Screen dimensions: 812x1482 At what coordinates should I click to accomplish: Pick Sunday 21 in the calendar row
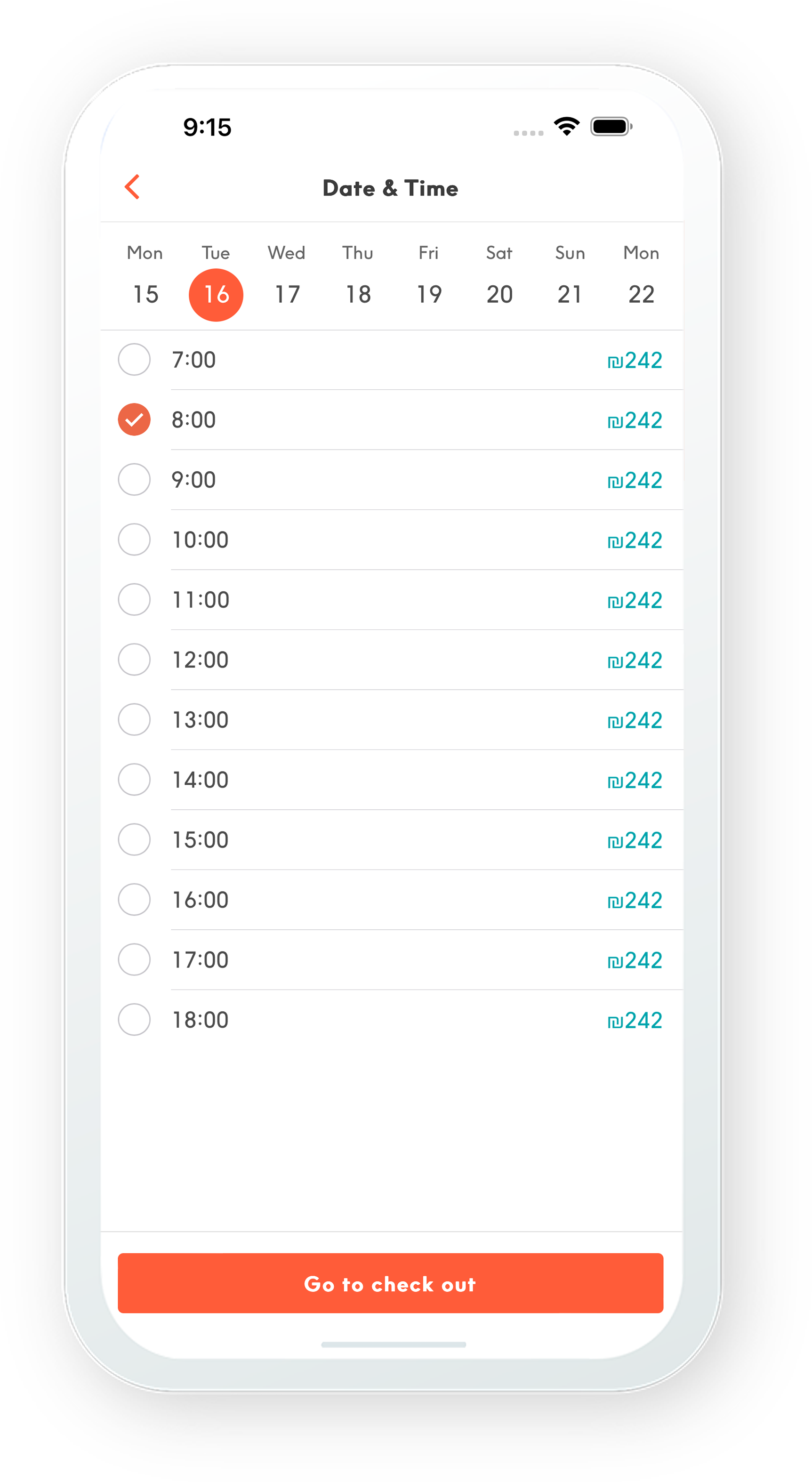coord(570,294)
